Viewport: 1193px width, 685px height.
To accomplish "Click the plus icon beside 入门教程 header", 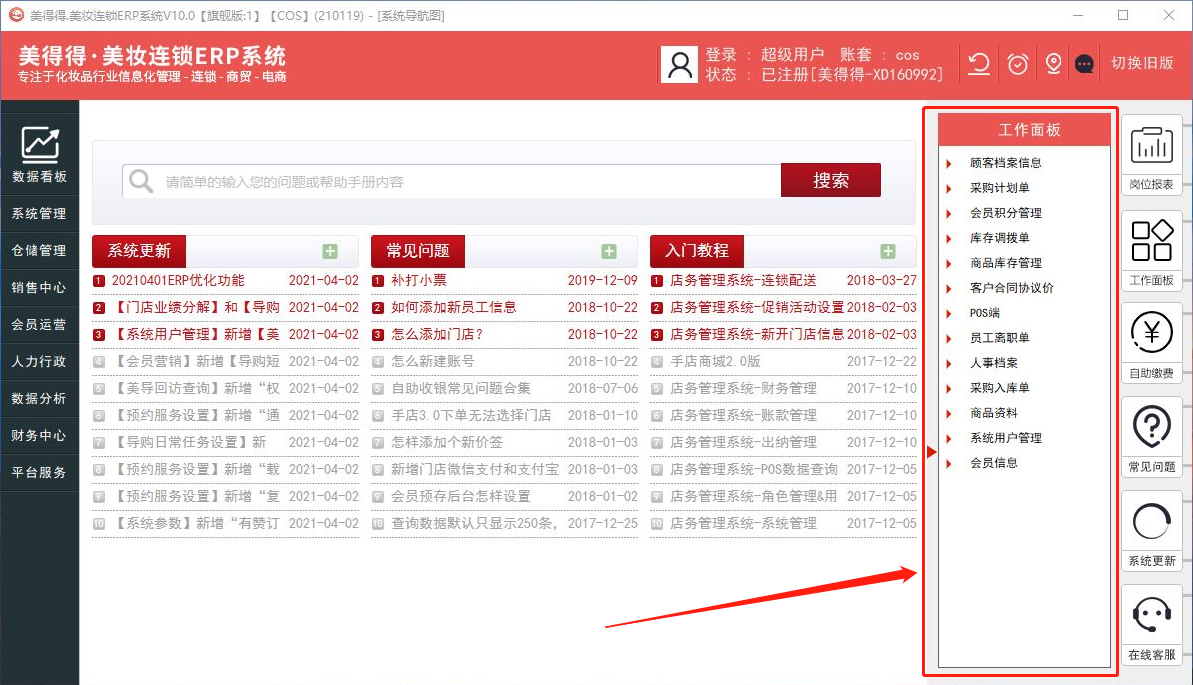I will coord(888,252).
